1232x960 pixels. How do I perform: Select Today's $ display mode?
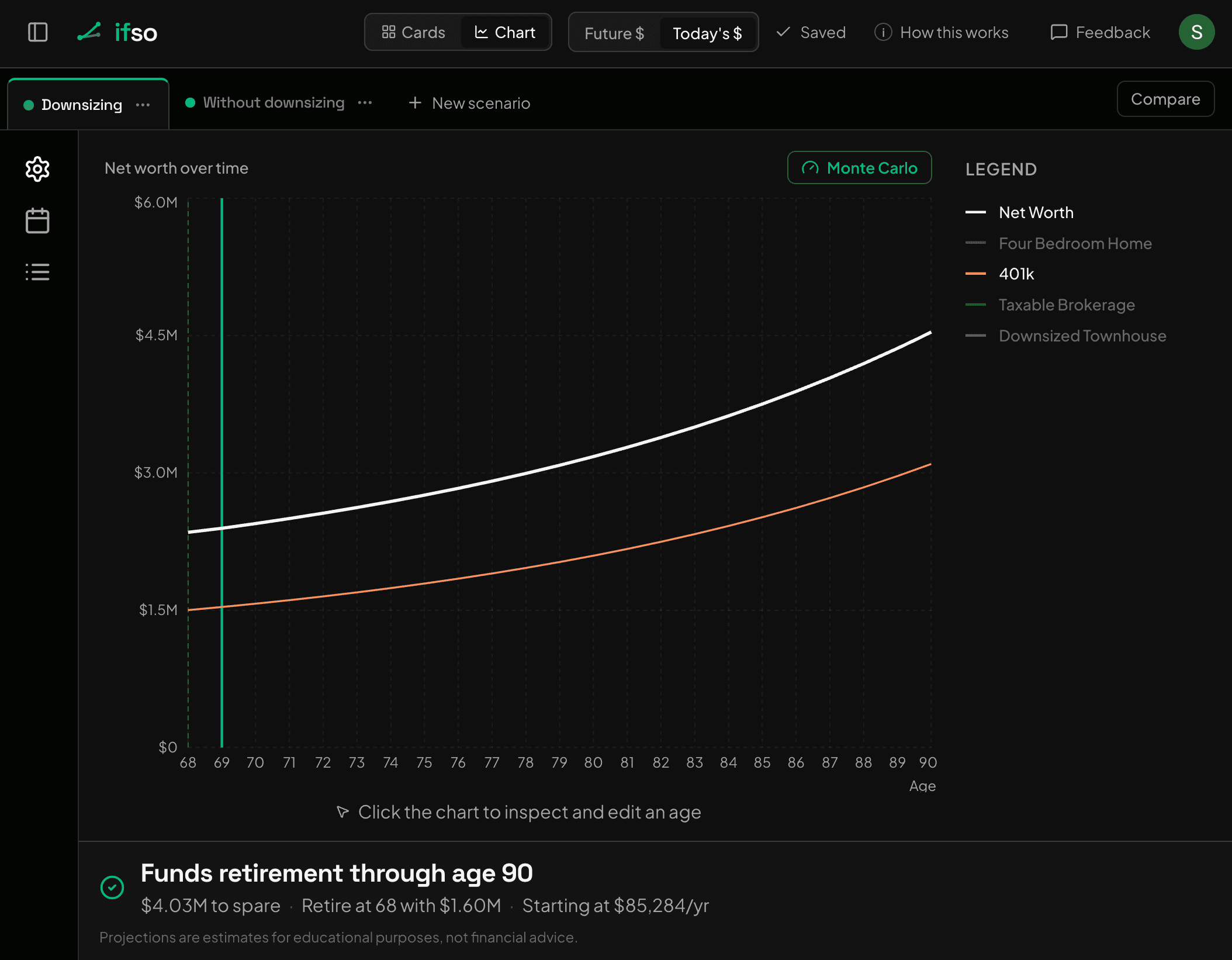click(x=707, y=33)
